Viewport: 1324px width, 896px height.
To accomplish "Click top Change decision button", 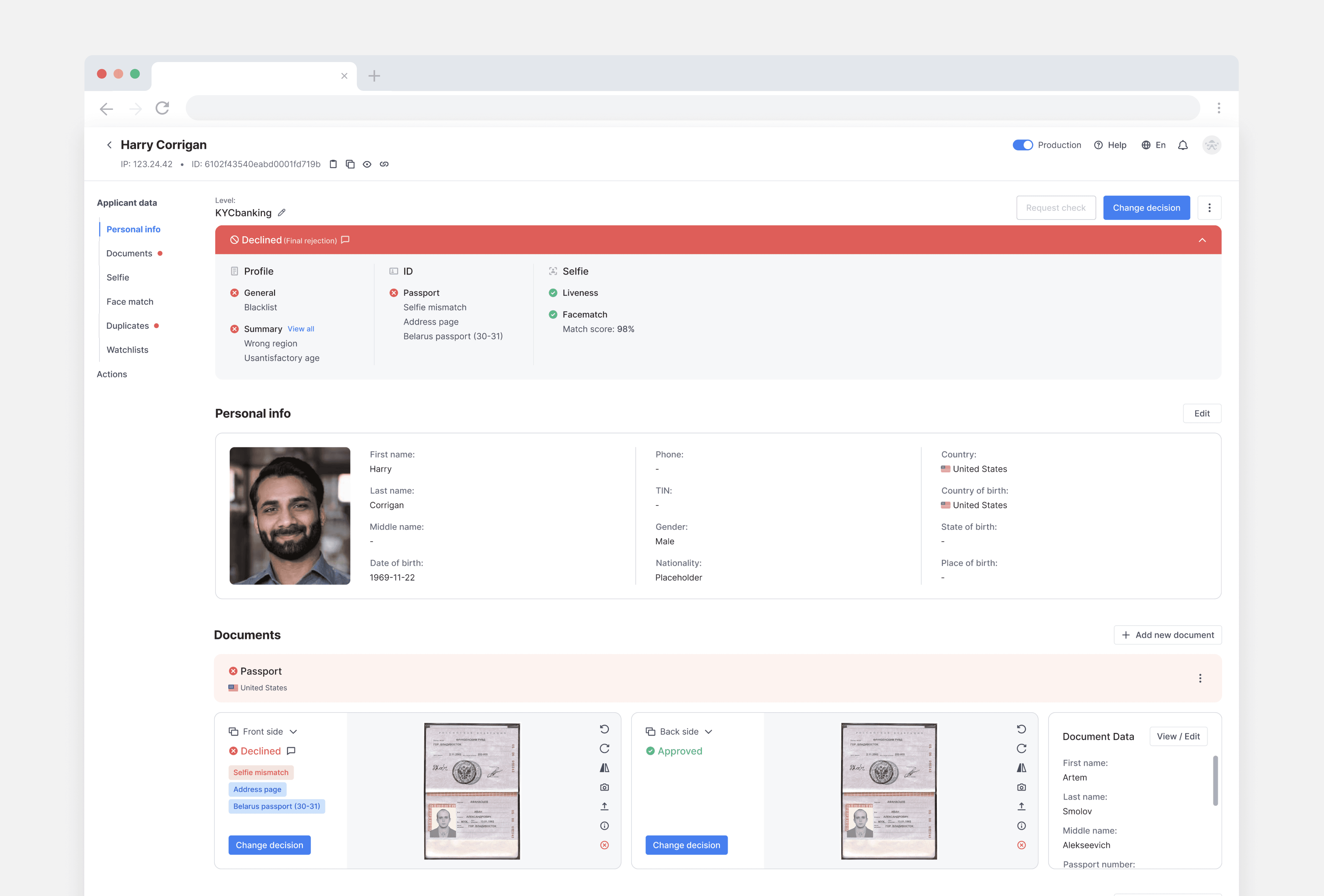I will click(1146, 208).
